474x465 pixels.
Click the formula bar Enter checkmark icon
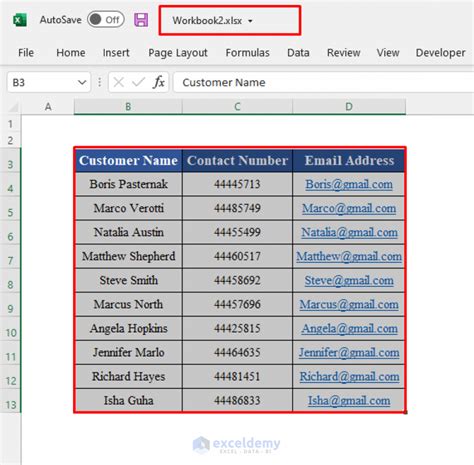tap(138, 82)
